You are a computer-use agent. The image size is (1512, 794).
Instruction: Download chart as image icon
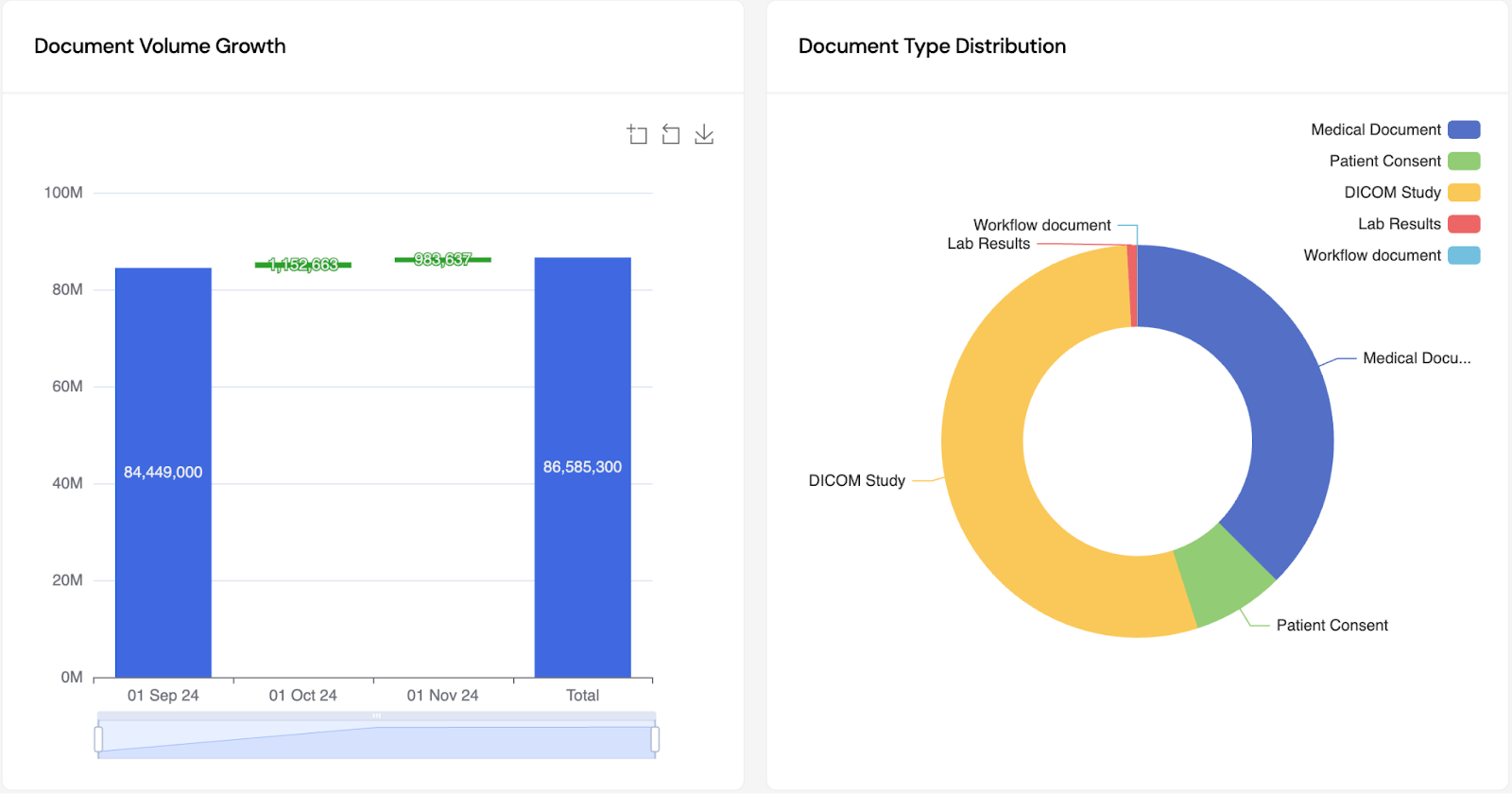pyautogui.click(x=704, y=134)
